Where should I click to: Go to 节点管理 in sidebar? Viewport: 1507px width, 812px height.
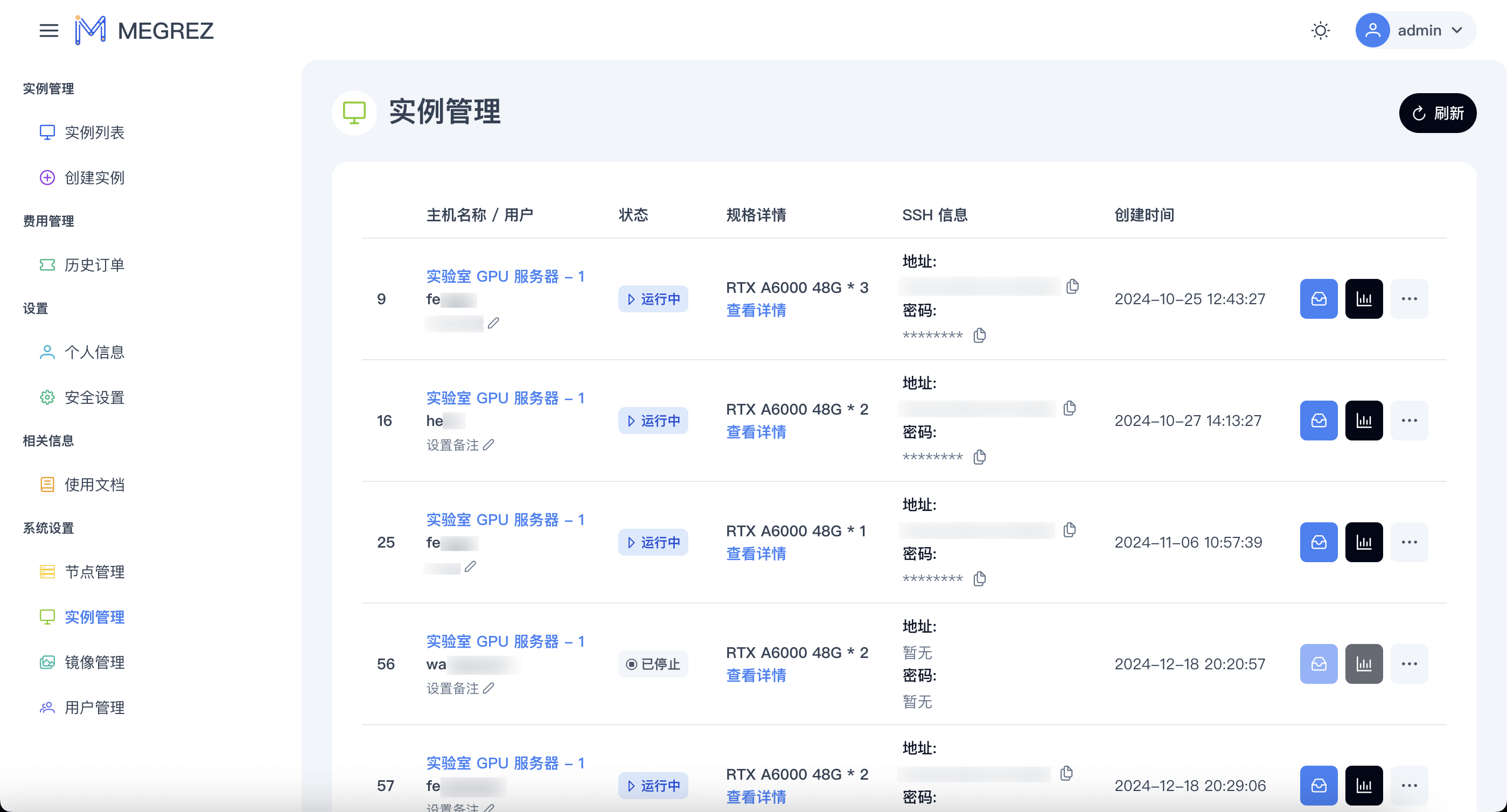[x=94, y=571]
